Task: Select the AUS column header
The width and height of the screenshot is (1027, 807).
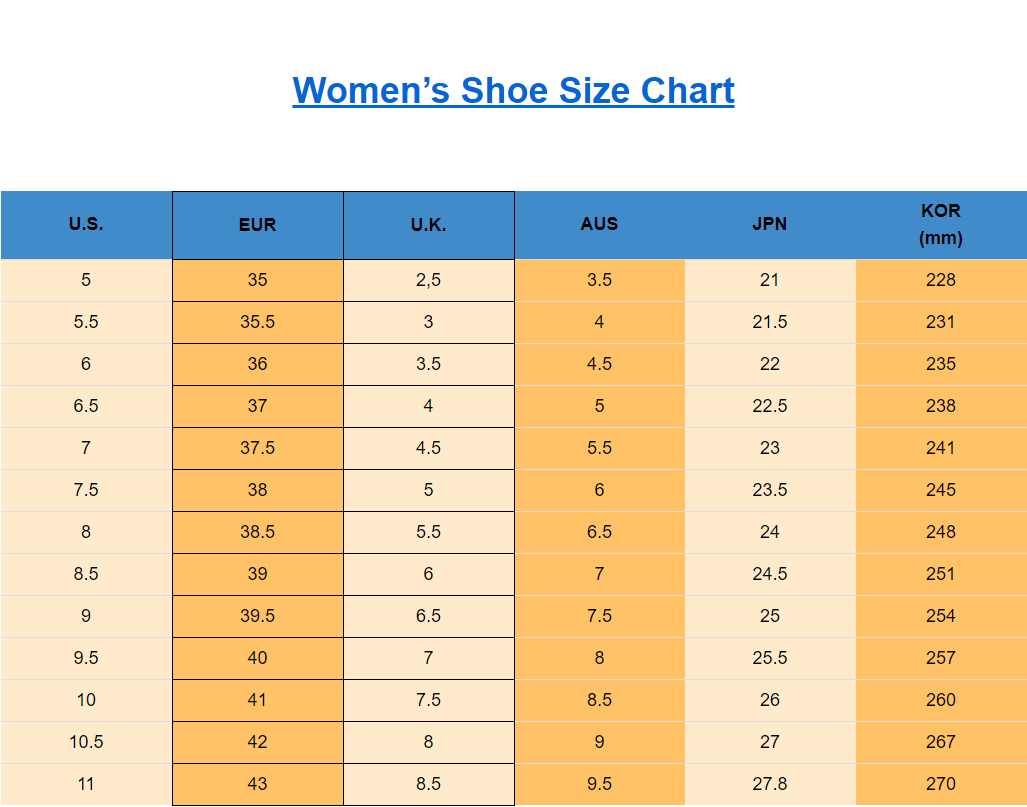Action: 599,224
